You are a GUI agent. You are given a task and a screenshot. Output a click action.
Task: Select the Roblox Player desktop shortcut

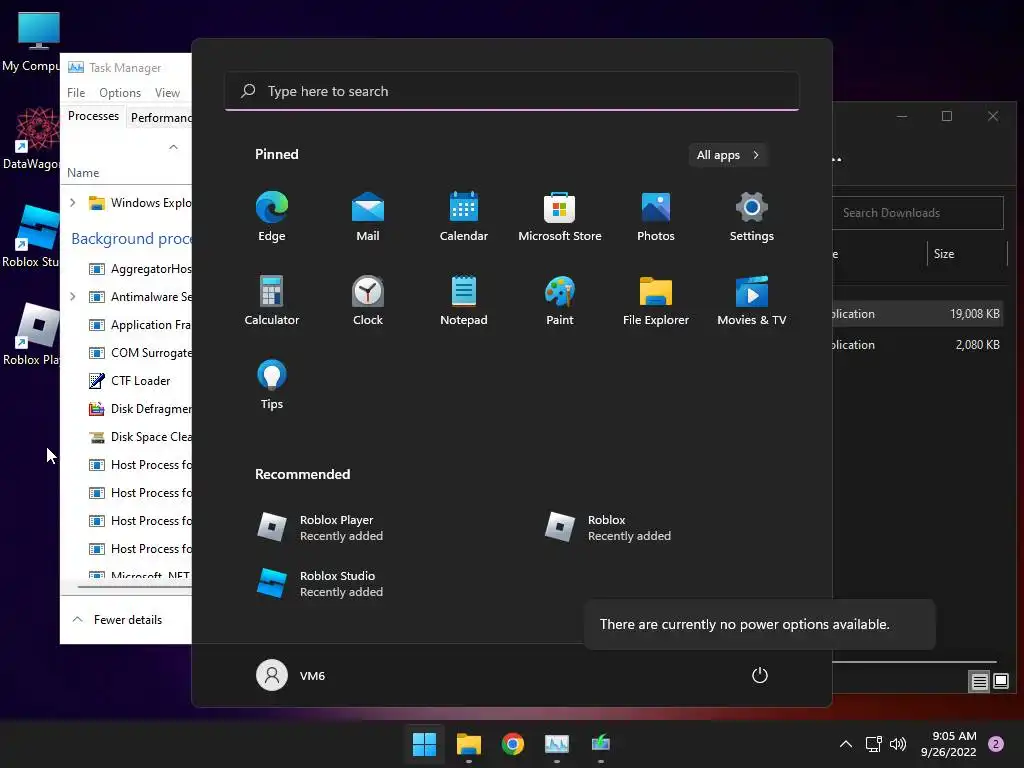[31, 334]
